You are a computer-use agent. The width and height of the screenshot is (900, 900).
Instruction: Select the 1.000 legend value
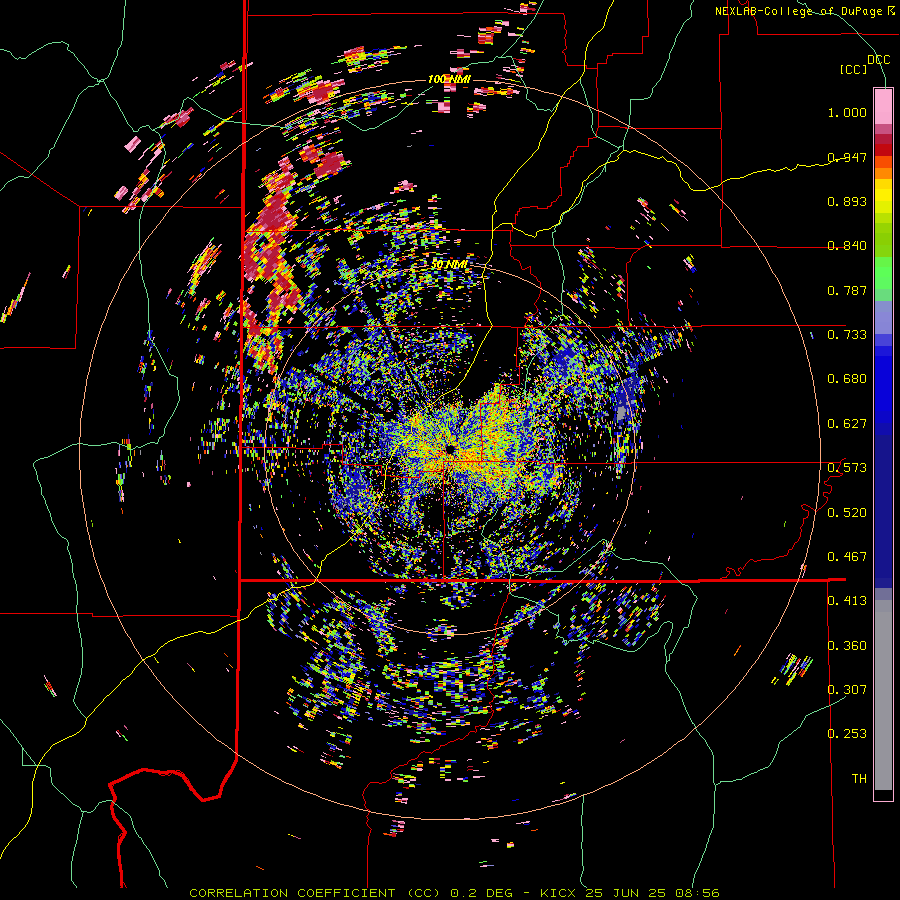pyautogui.click(x=847, y=112)
